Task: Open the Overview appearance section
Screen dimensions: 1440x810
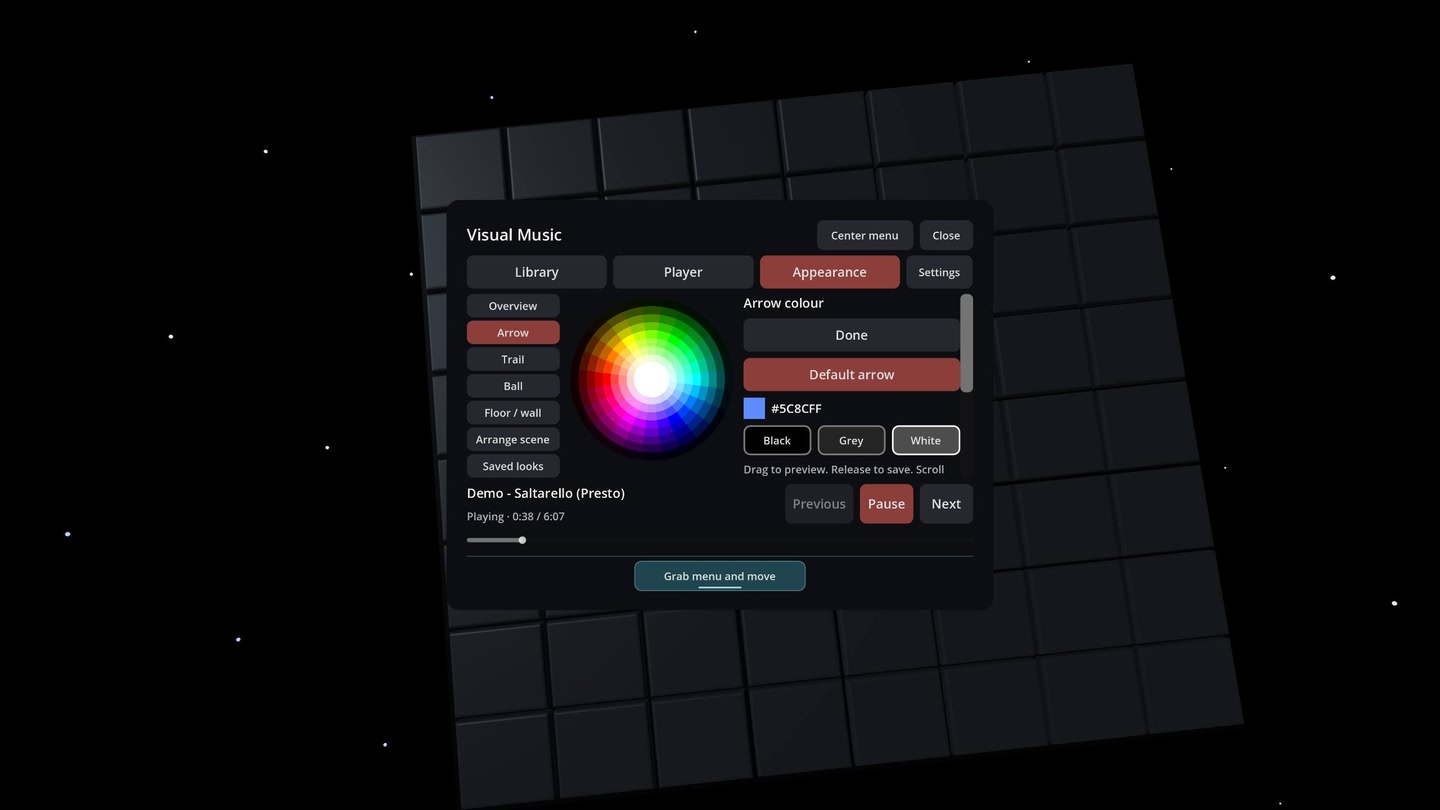Action: [513, 306]
